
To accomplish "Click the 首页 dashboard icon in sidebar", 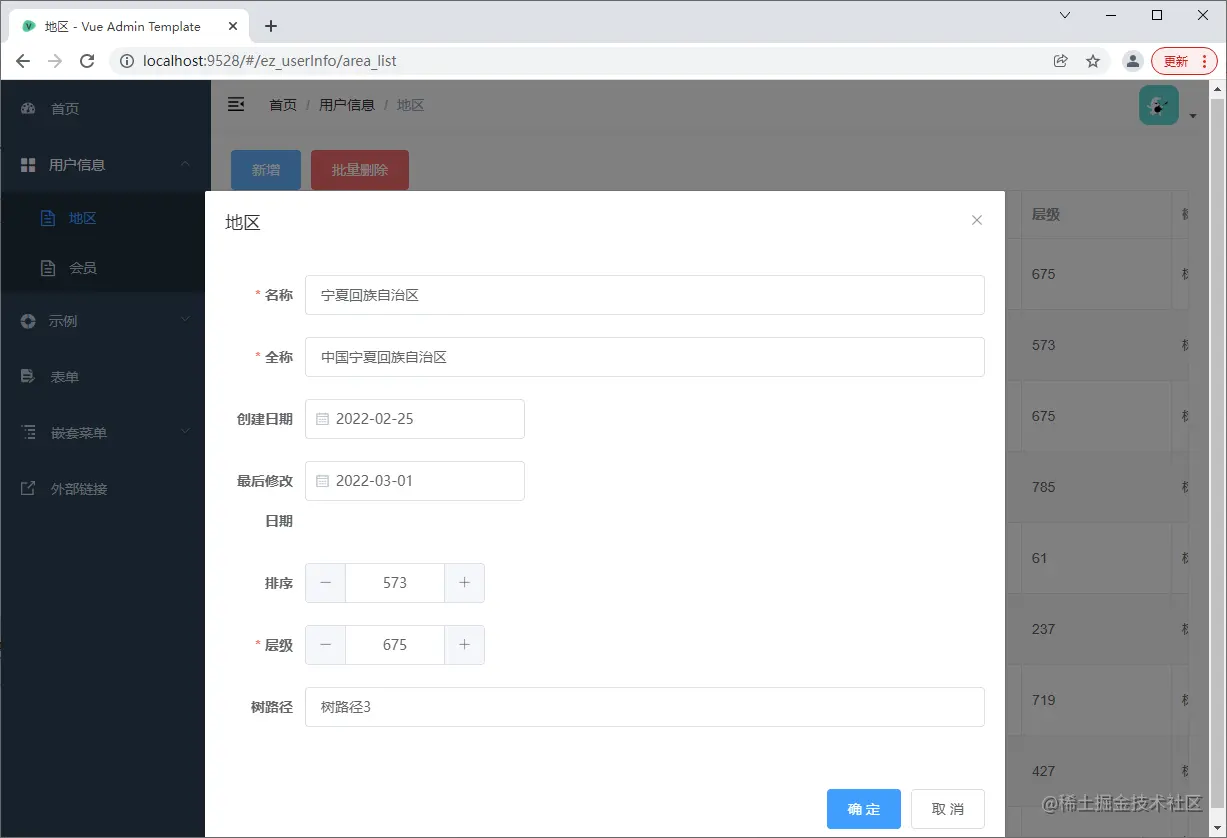I will click(x=28, y=108).
